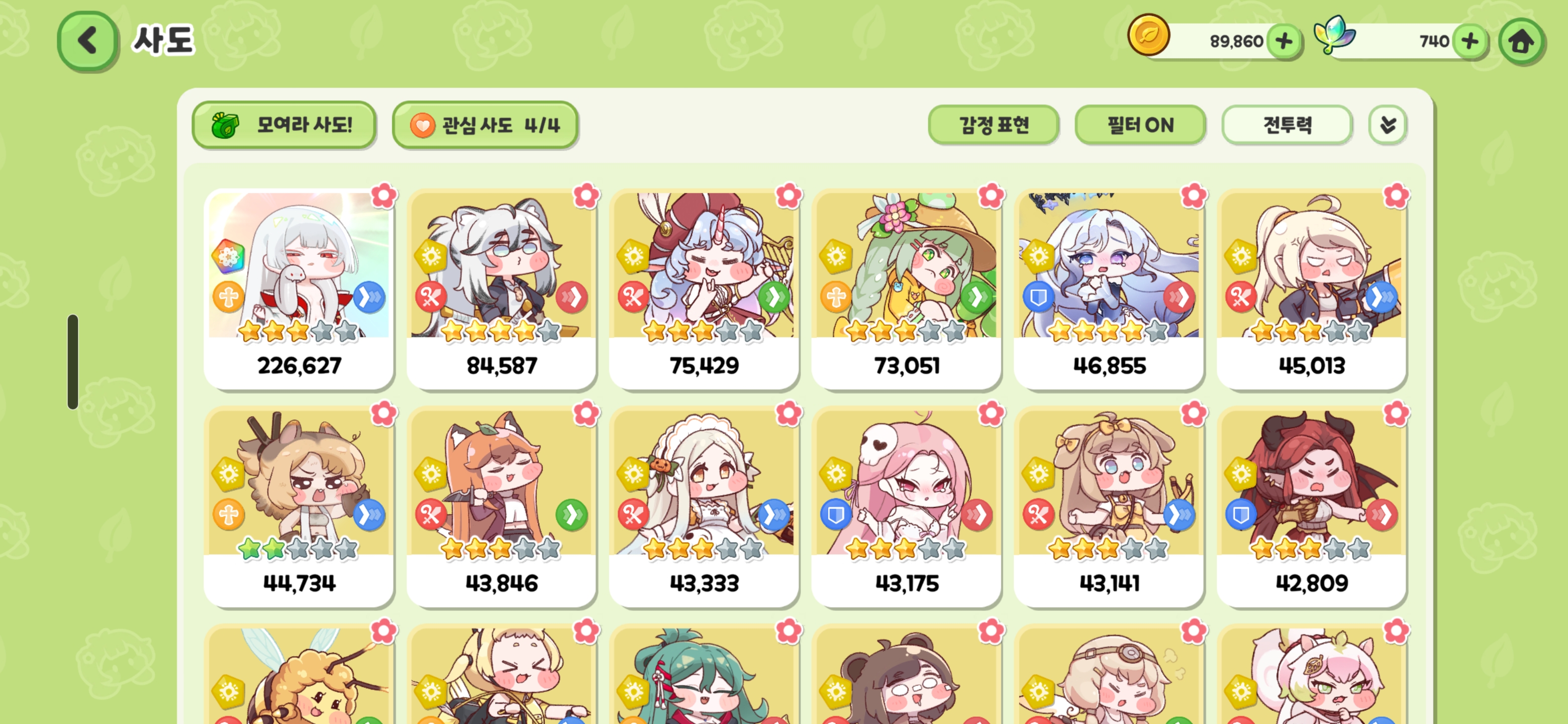Open the 모여라 사도! button
The height and width of the screenshot is (724, 1568).
coord(283,125)
